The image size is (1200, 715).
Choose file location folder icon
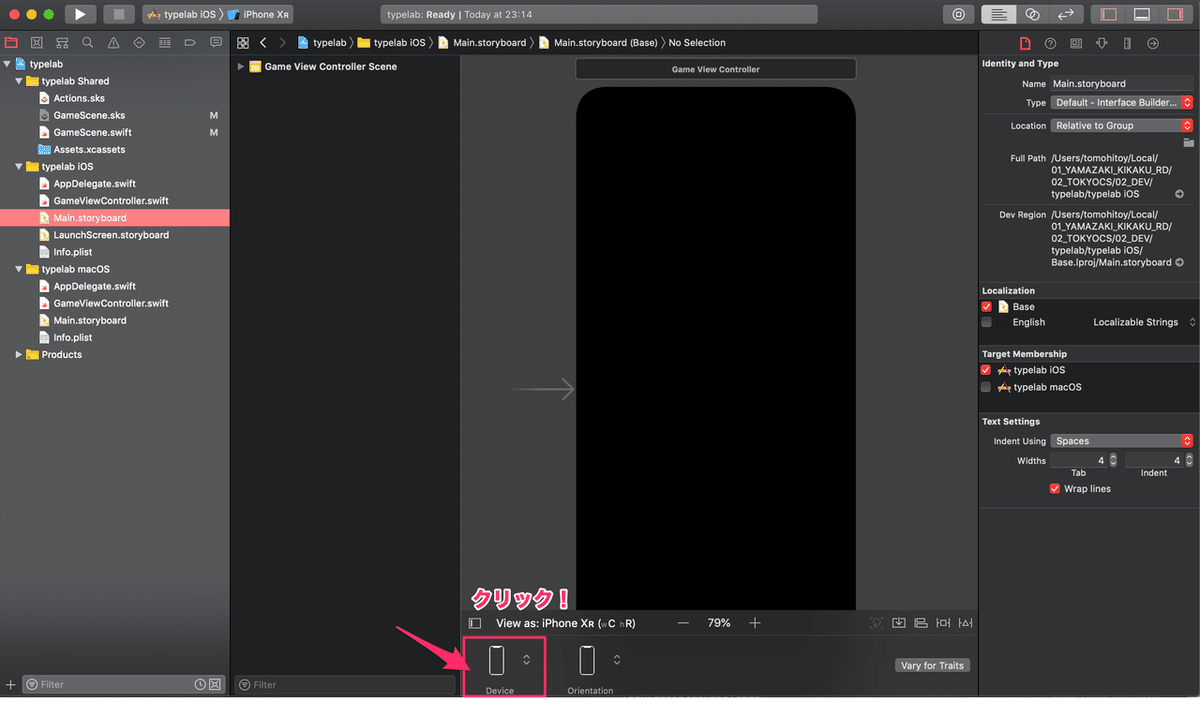coord(1188,143)
